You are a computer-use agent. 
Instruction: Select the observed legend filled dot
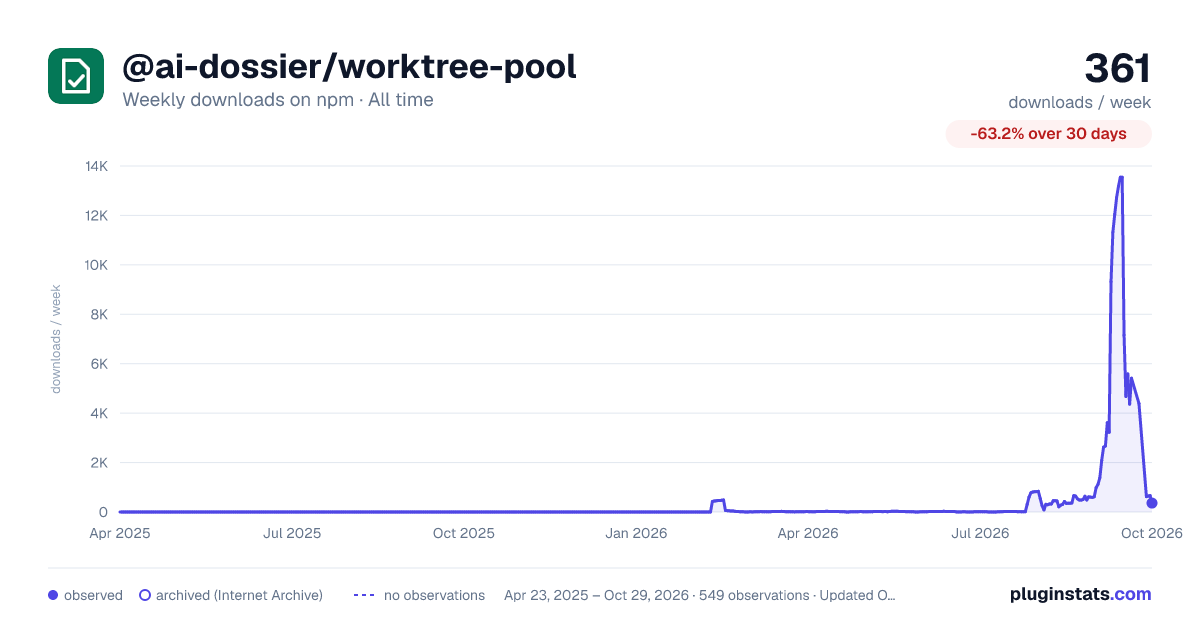(x=53, y=595)
